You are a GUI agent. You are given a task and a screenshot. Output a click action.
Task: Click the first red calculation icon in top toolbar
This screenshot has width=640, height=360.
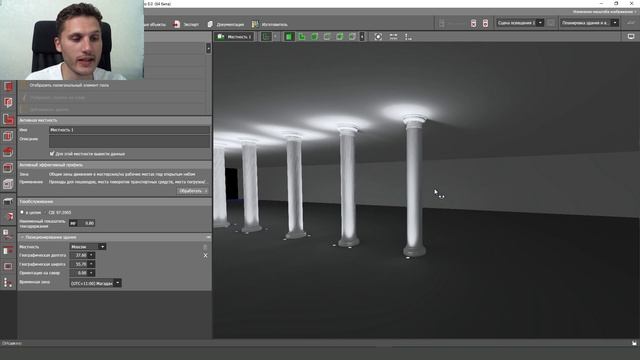(473, 23)
